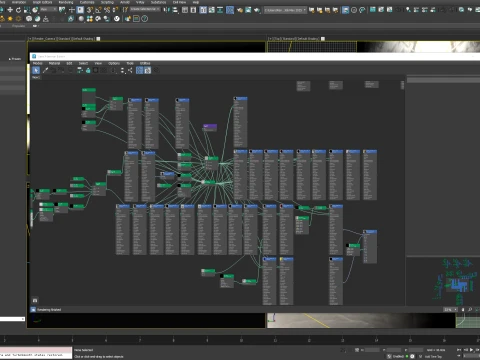Click Put Material to Scene icon
This screenshot has height=360, width=480.
click(53, 70)
